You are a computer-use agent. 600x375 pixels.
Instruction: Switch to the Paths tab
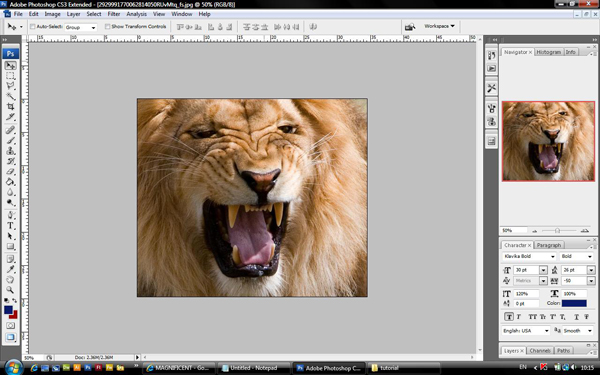tap(563, 351)
